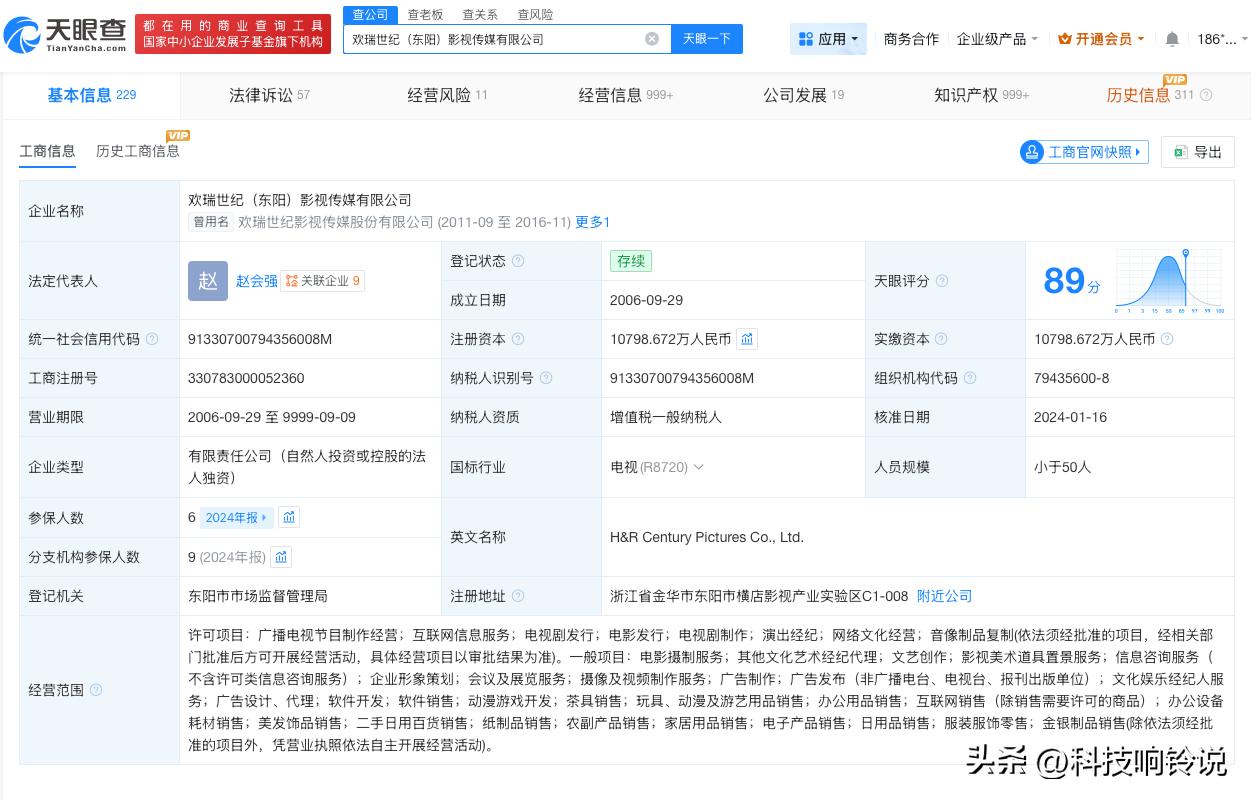Click help icon next to 天眼评分
1251x800 pixels.
[x=941, y=281]
